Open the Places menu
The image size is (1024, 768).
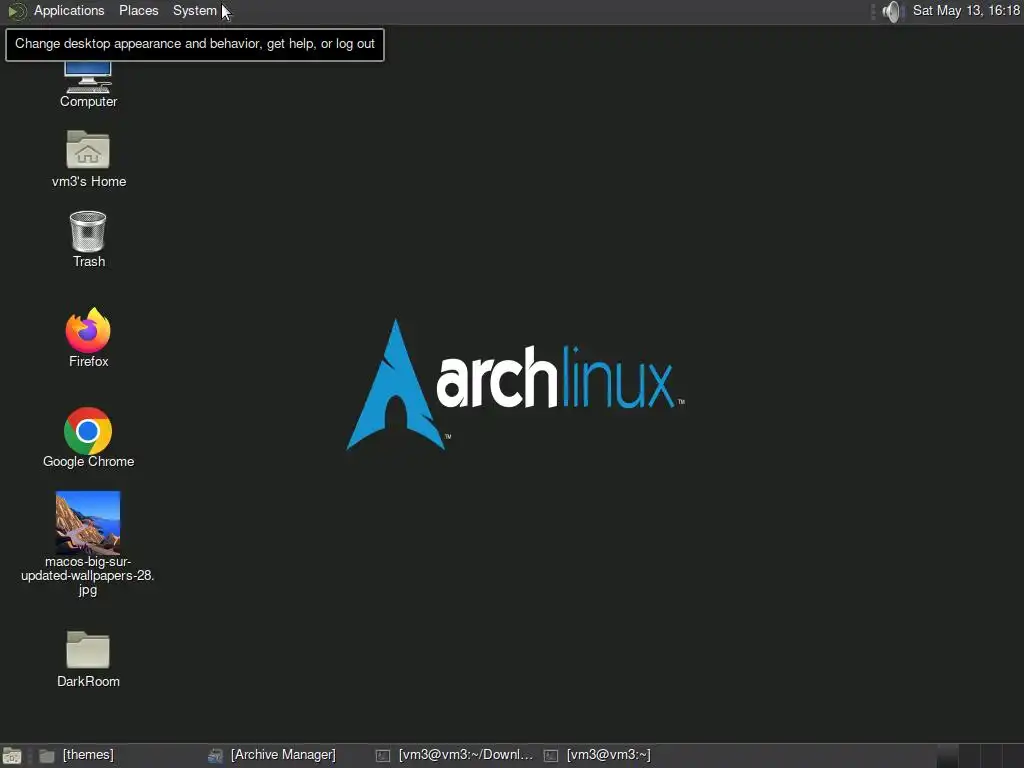[x=138, y=10]
